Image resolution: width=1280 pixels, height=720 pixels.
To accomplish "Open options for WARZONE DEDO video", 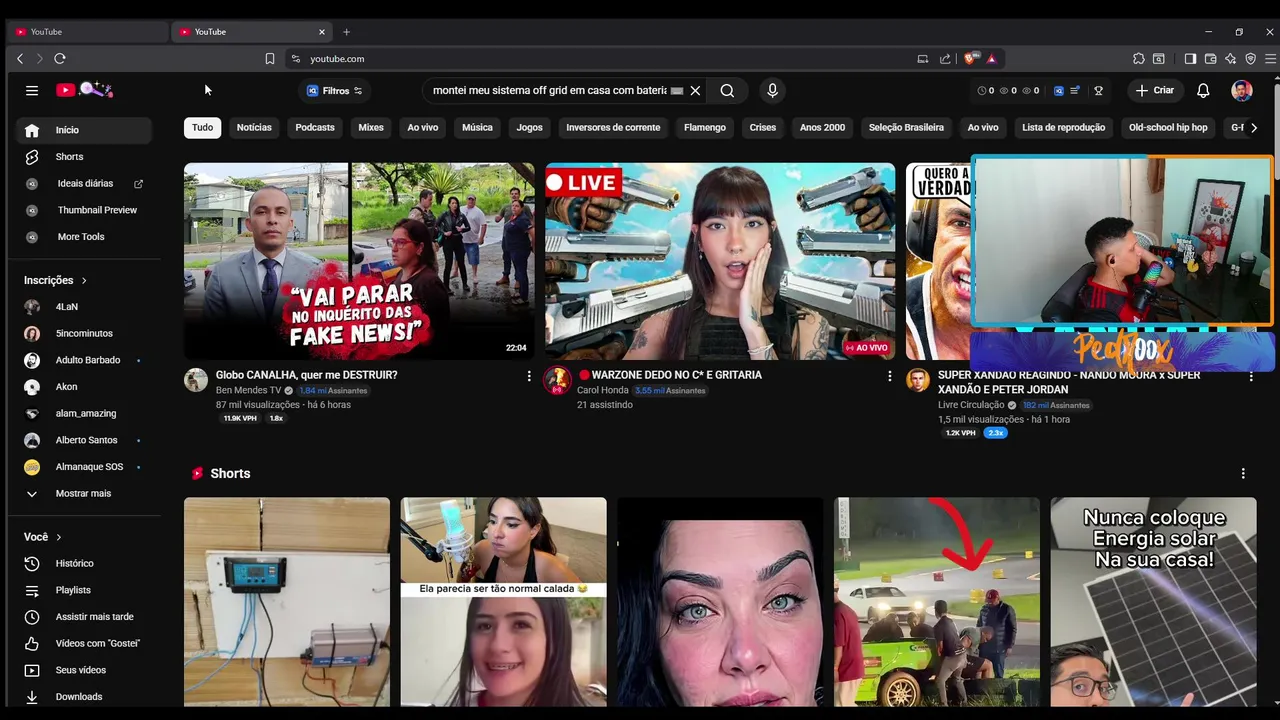I will pyautogui.click(x=889, y=376).
